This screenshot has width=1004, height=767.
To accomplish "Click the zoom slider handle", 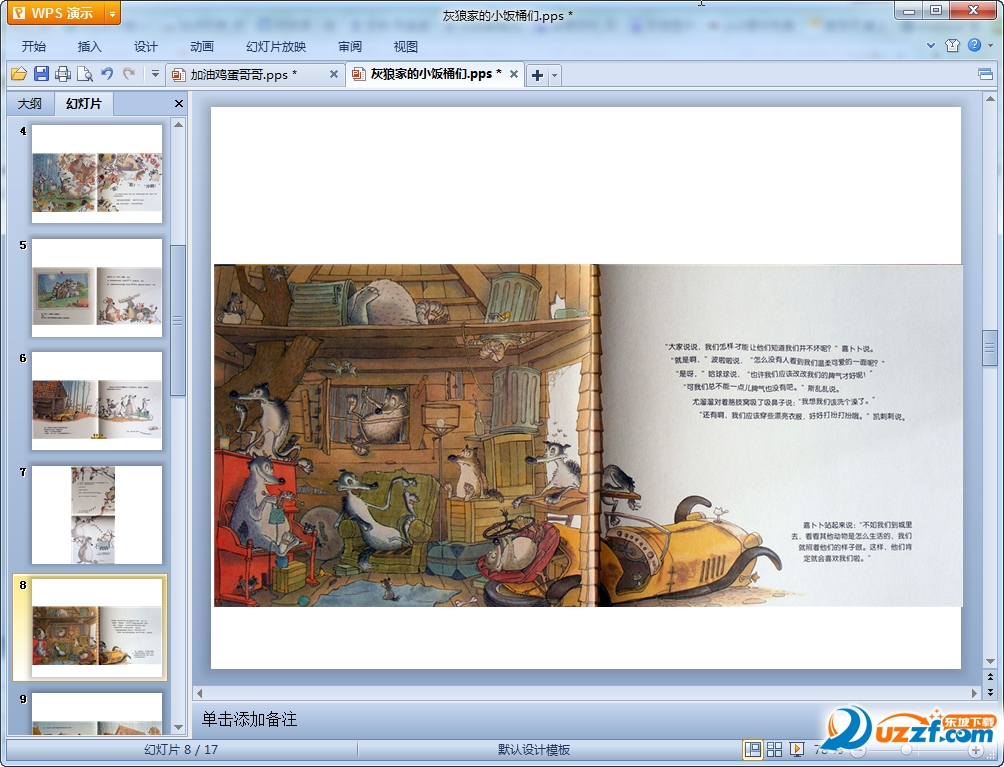I will (x=906, y=750).
